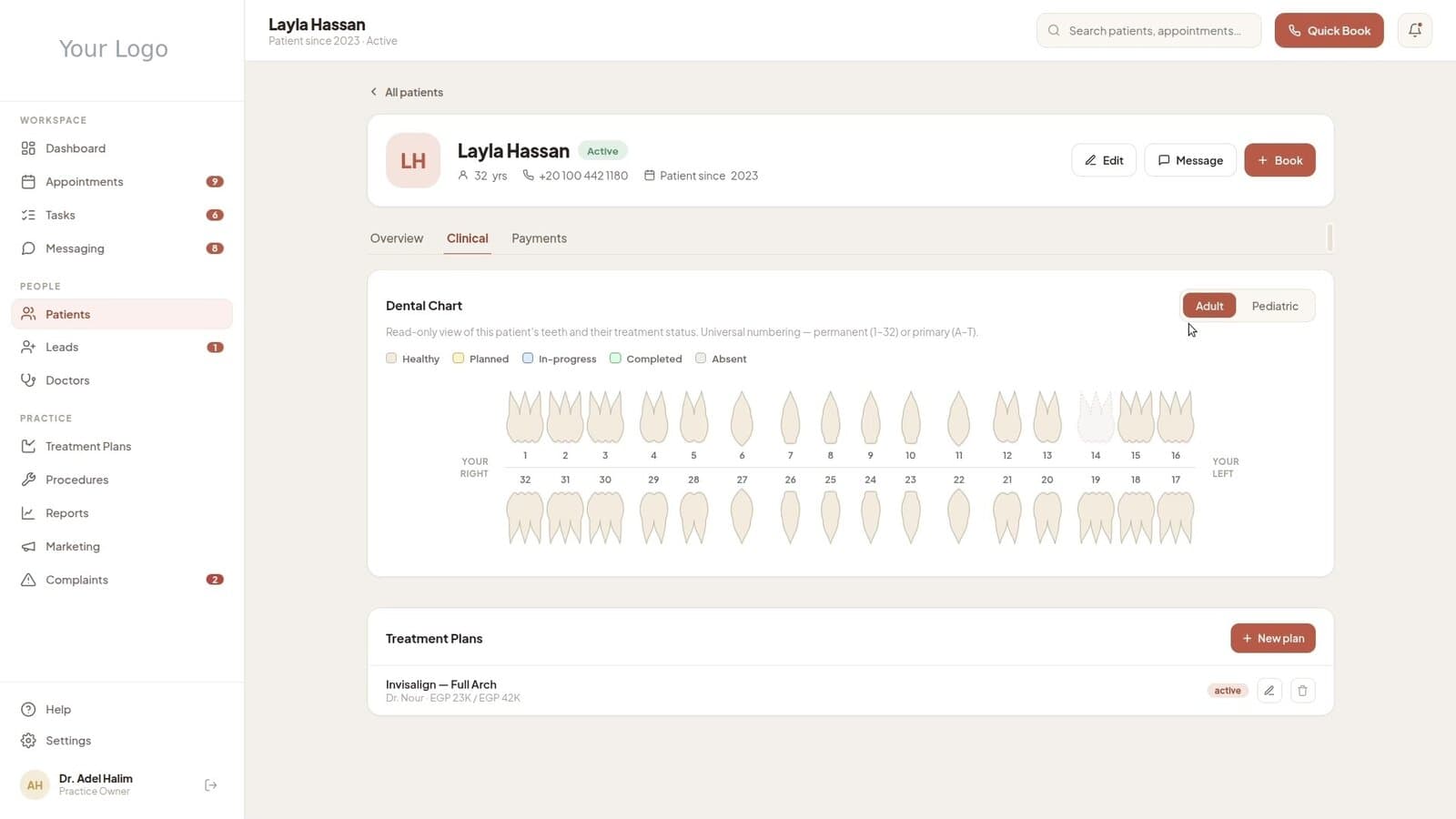Open Doctors in the sidebar
This screenshot has height=819, width=1456.
(x=121, y=380)
